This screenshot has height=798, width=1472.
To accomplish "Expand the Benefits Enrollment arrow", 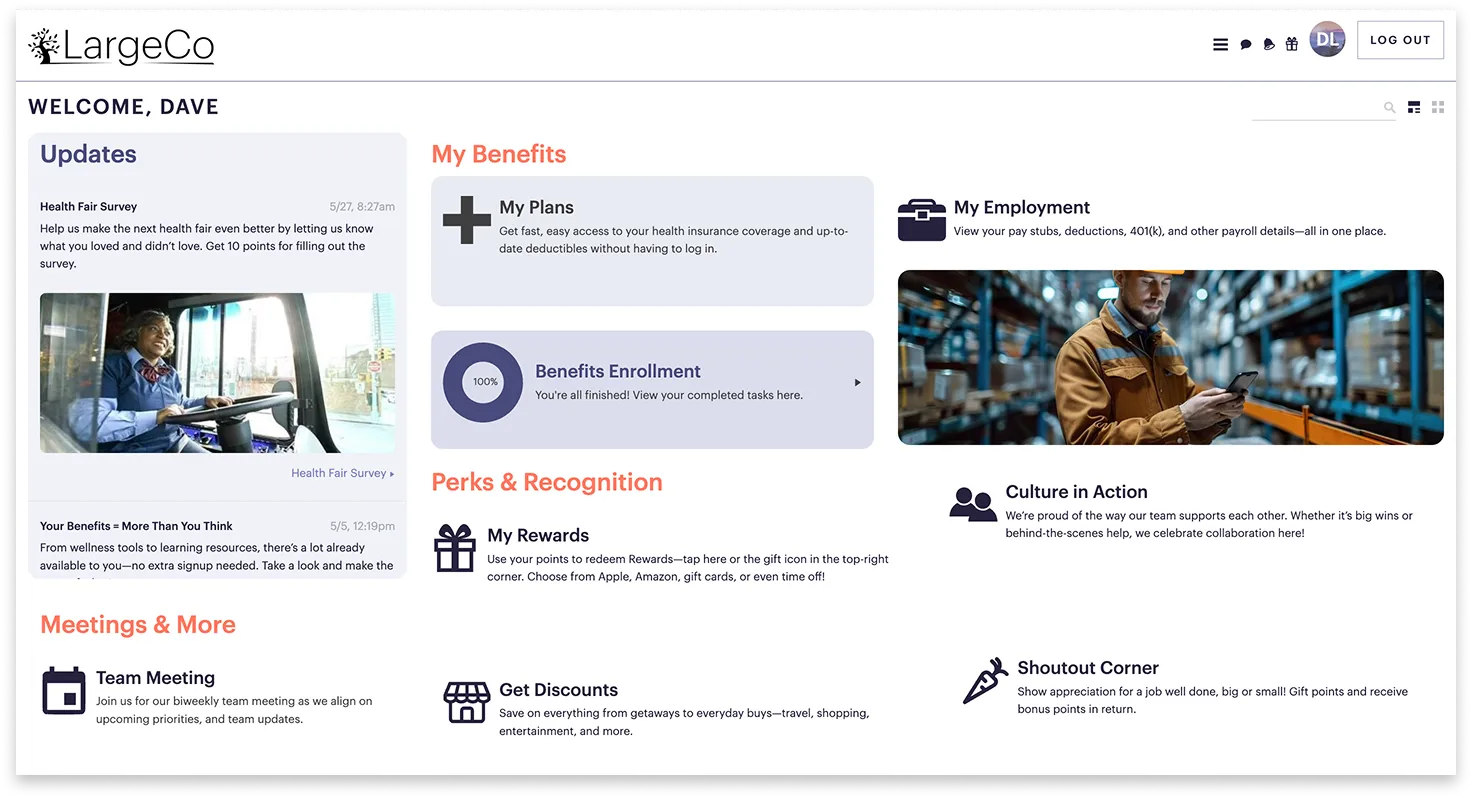I will [x=857, y=382].
